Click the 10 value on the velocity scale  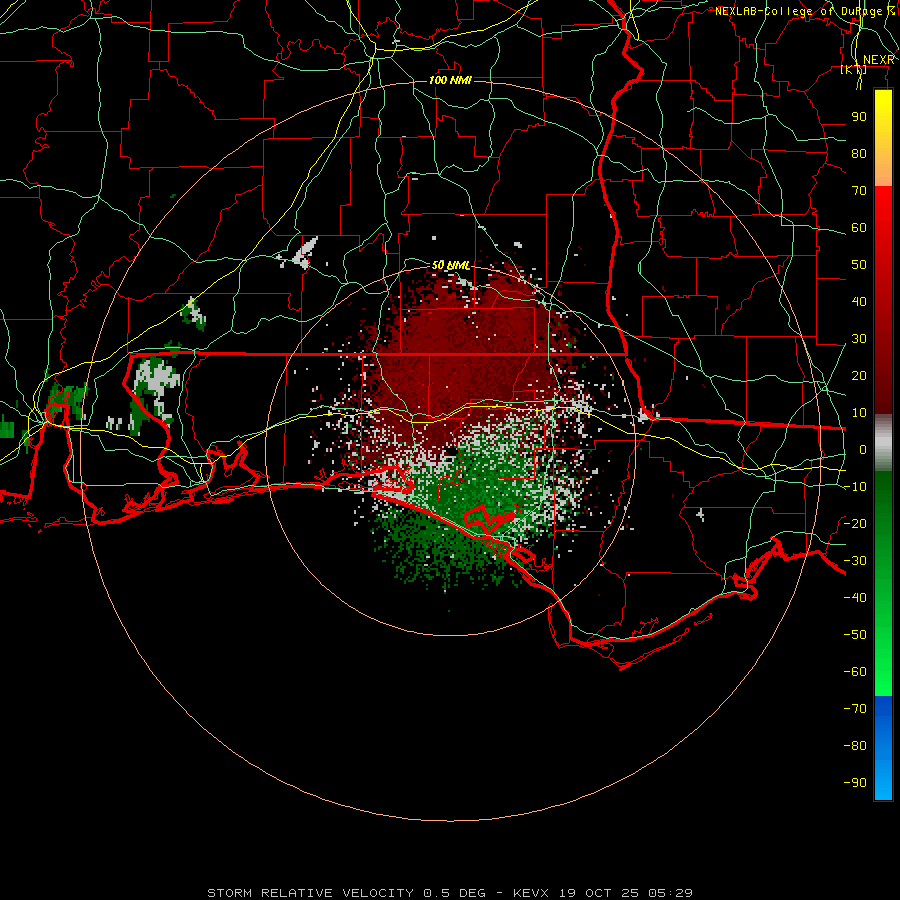click(859, 413)
